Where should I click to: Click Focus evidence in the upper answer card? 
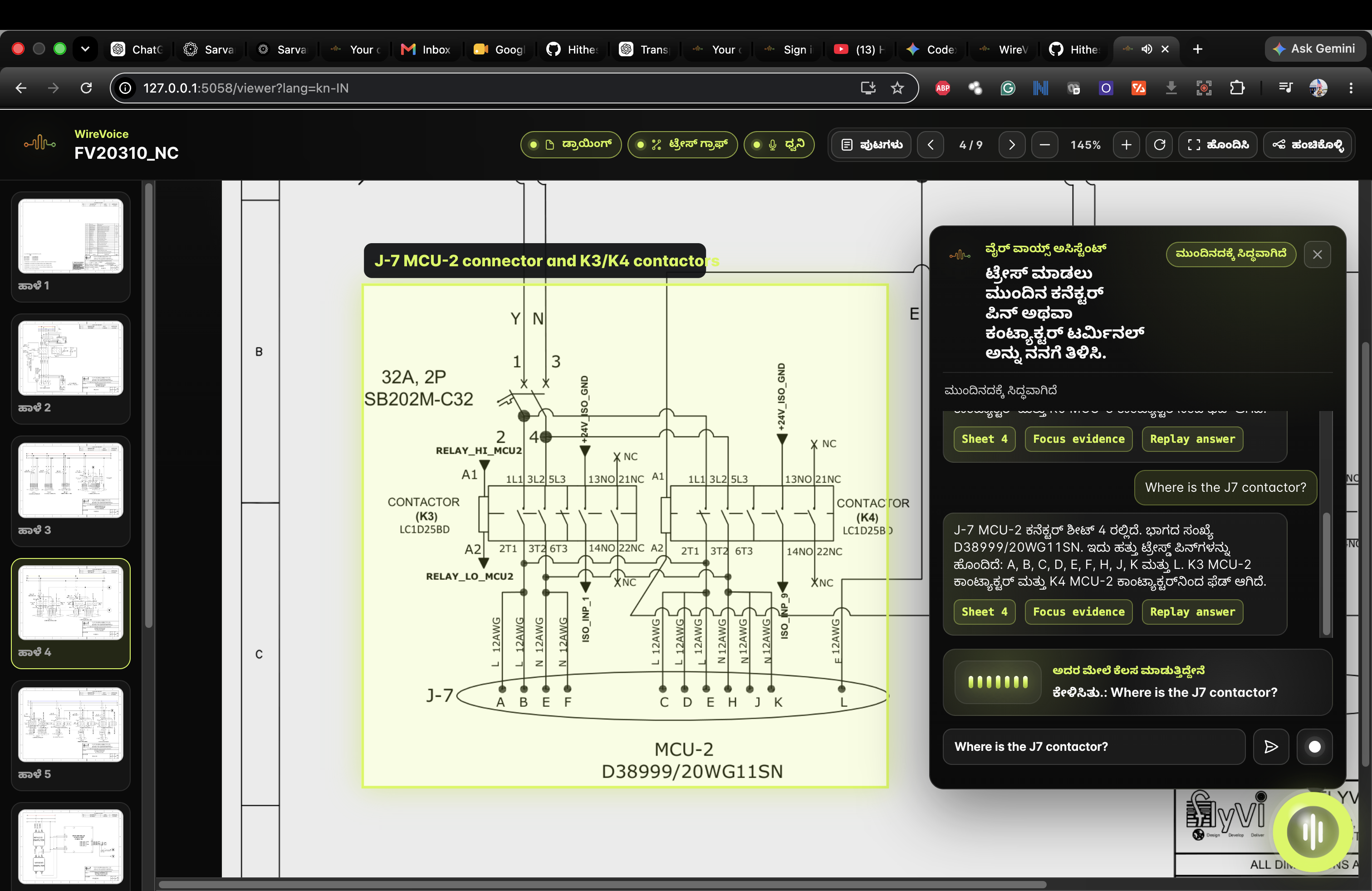pyautogui.click(x=1078, y=439)
